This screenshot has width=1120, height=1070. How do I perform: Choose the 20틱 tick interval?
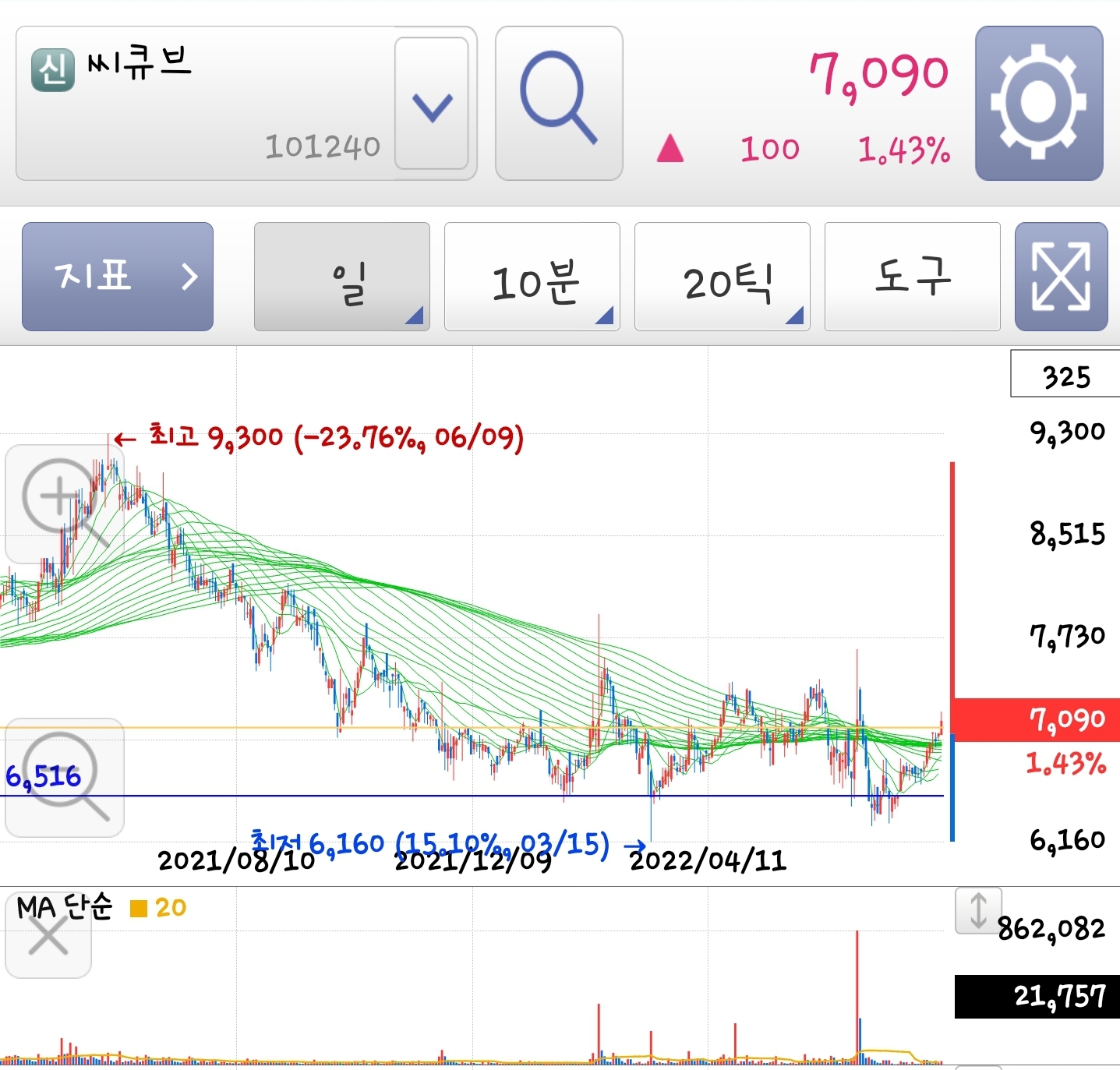point(723,277)
